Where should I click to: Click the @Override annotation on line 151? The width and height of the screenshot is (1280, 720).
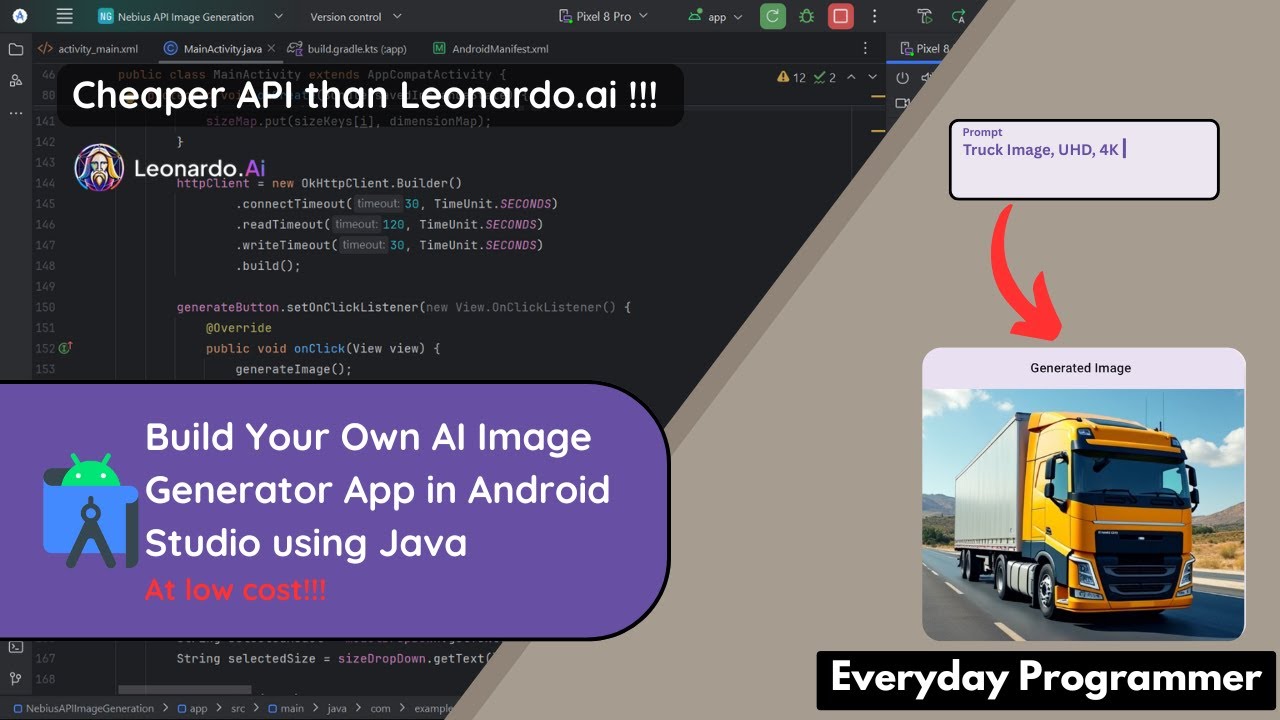coord(238,328)
